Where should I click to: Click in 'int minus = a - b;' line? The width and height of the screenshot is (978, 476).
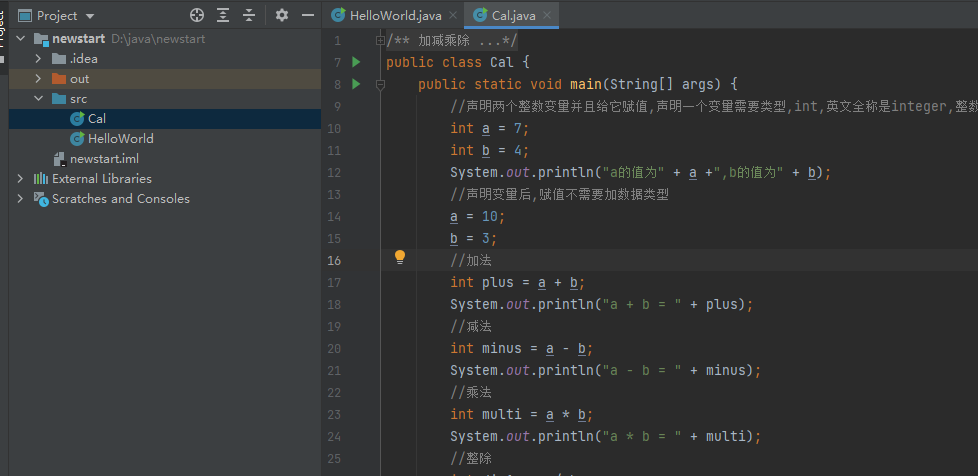(521, 348)
